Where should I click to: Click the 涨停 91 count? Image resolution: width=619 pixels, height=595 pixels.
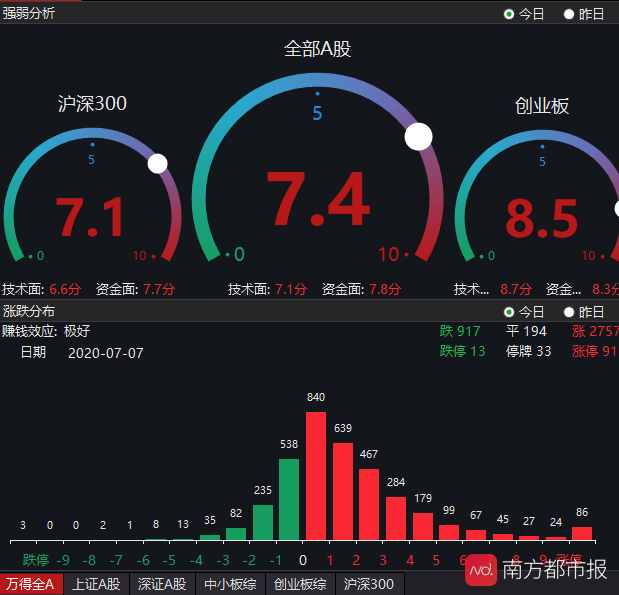(x=595, y=351)
